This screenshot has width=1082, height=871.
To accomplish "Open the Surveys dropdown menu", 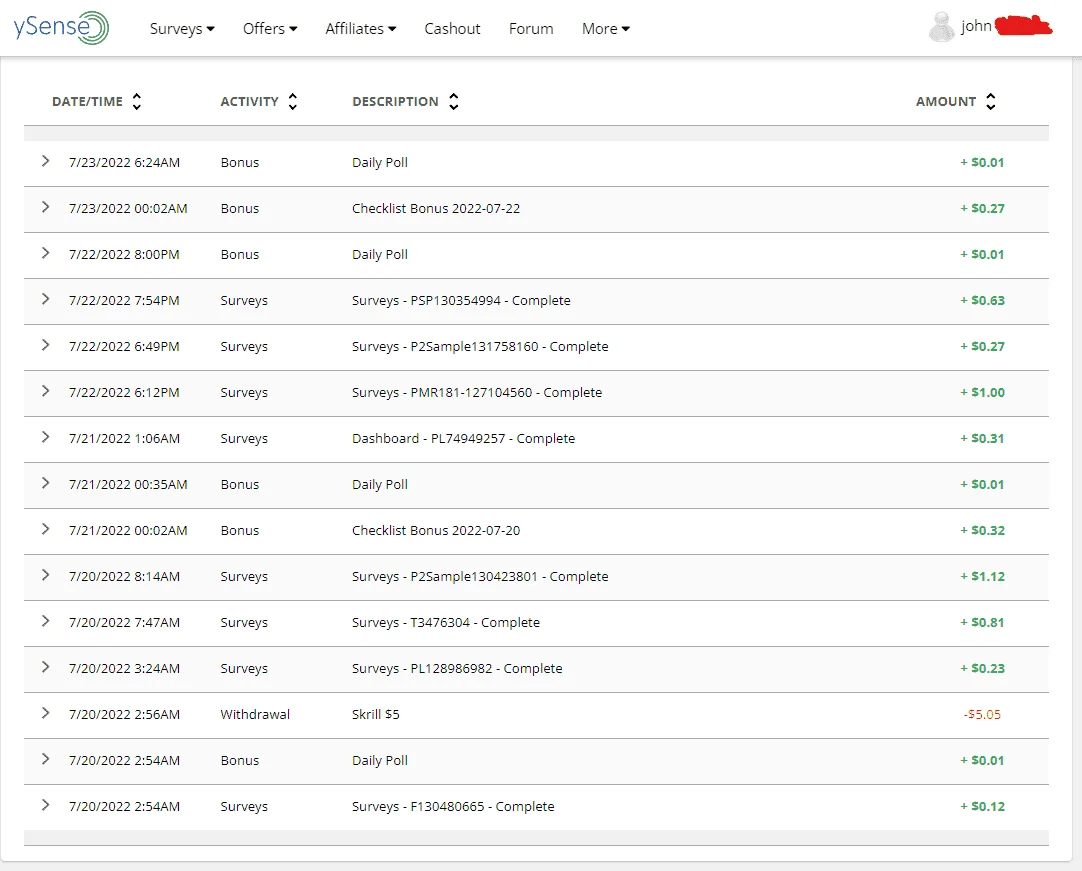I will click(x=182, y=29).
